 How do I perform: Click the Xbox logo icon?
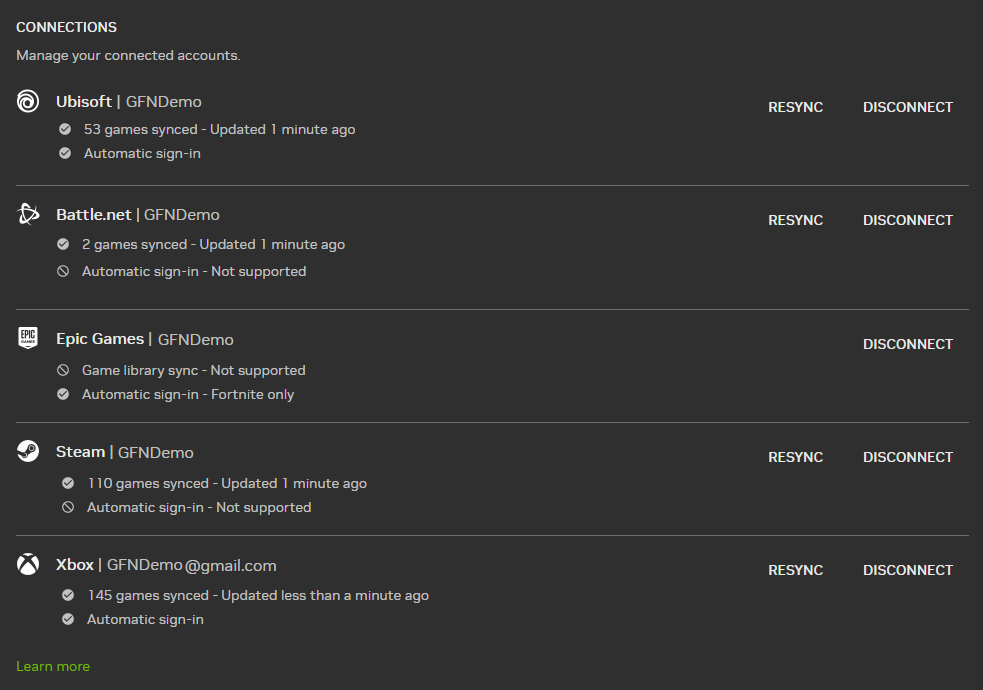coord(28,565)
